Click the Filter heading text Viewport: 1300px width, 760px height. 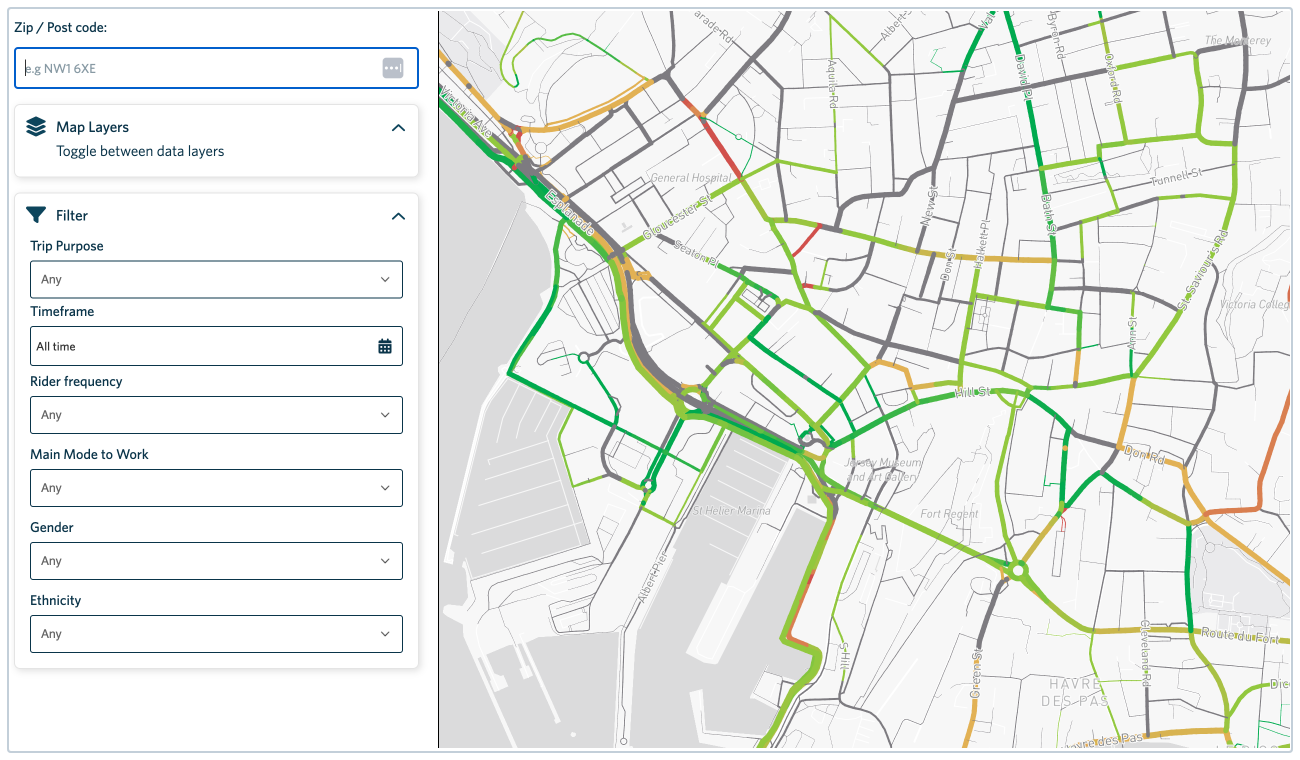pos(72,215)
